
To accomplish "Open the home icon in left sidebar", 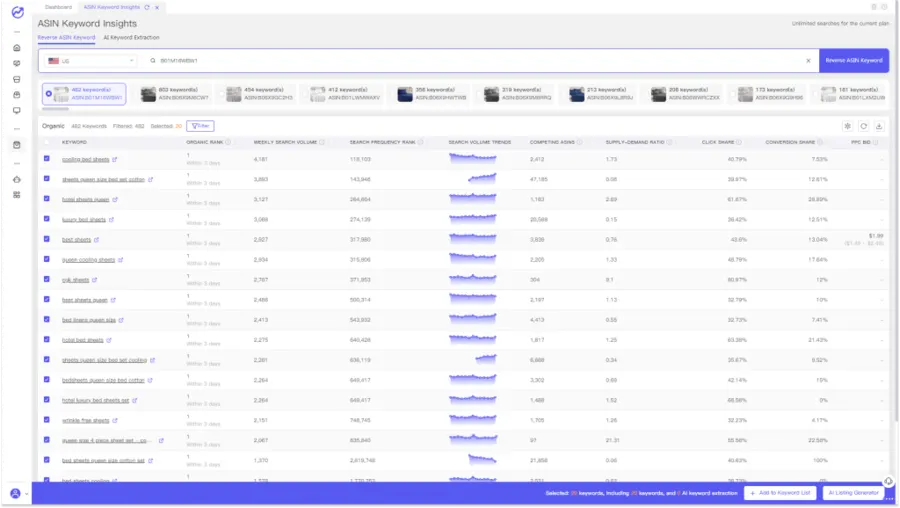I will (x=17, y=48).
